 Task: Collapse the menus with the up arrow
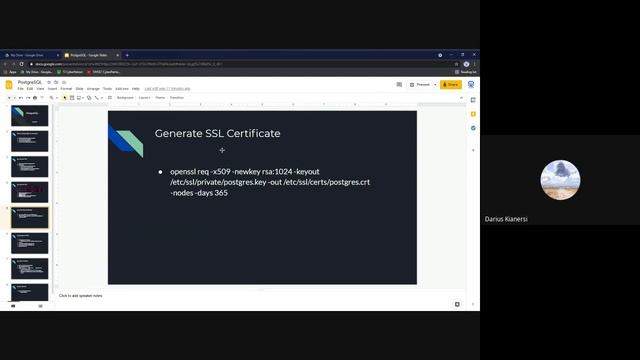point(461,98)
